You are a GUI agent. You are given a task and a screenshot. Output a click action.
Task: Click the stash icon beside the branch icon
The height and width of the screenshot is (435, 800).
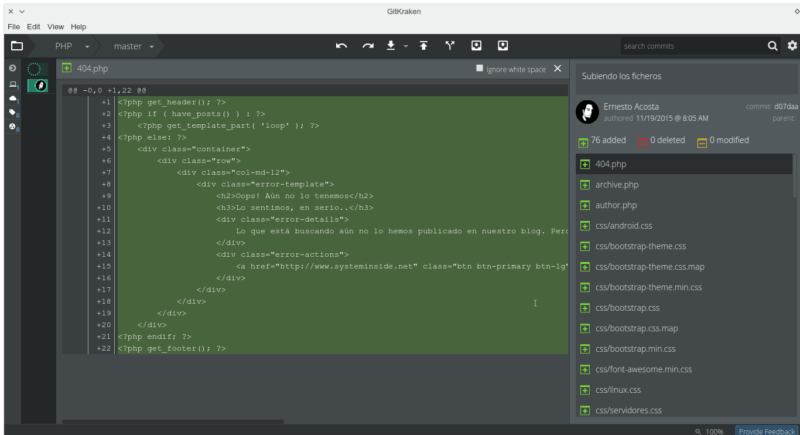point(476,46)
